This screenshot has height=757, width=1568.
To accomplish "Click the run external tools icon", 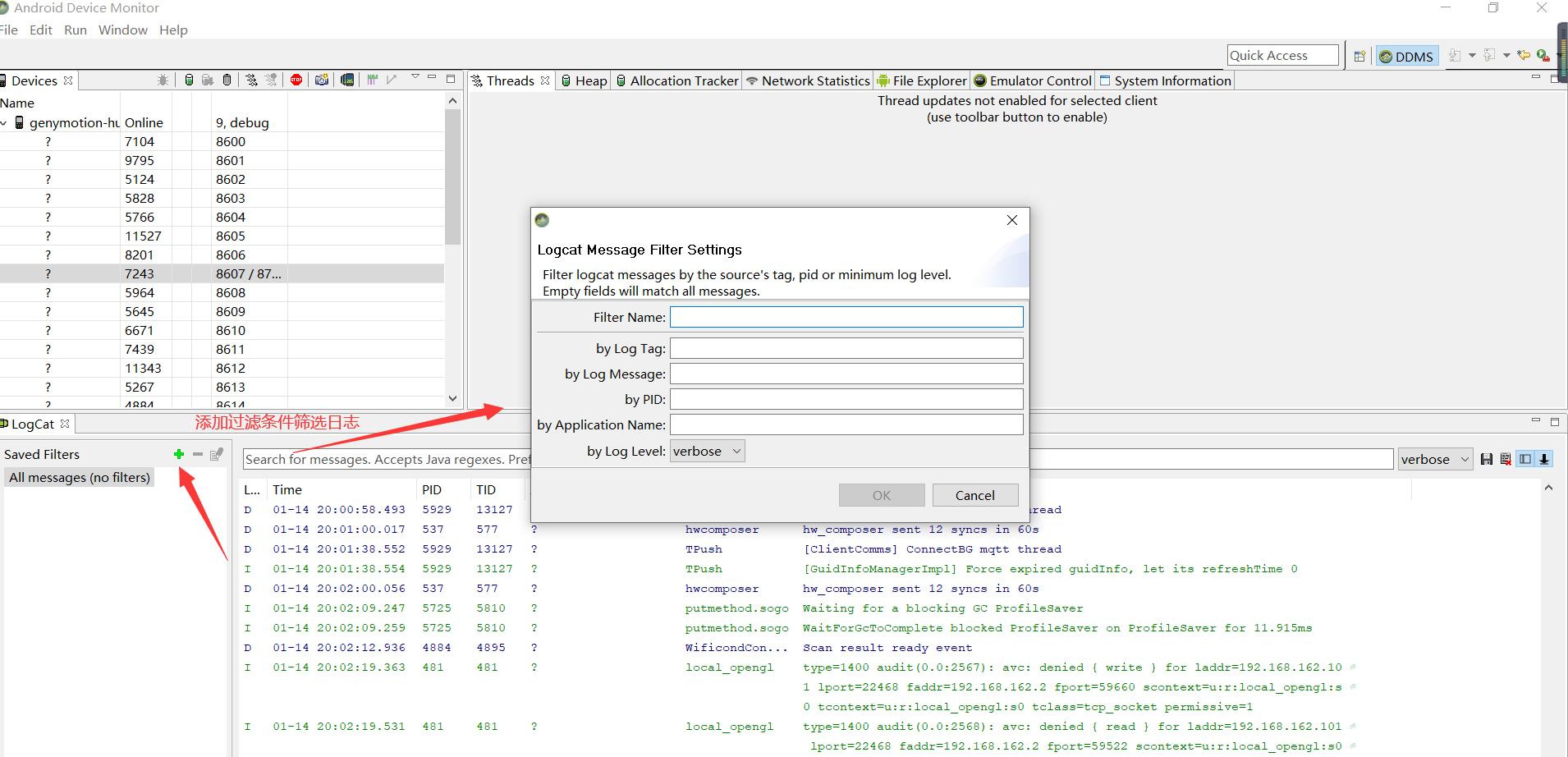I will pyautogui.click(x=1543, y=55).
